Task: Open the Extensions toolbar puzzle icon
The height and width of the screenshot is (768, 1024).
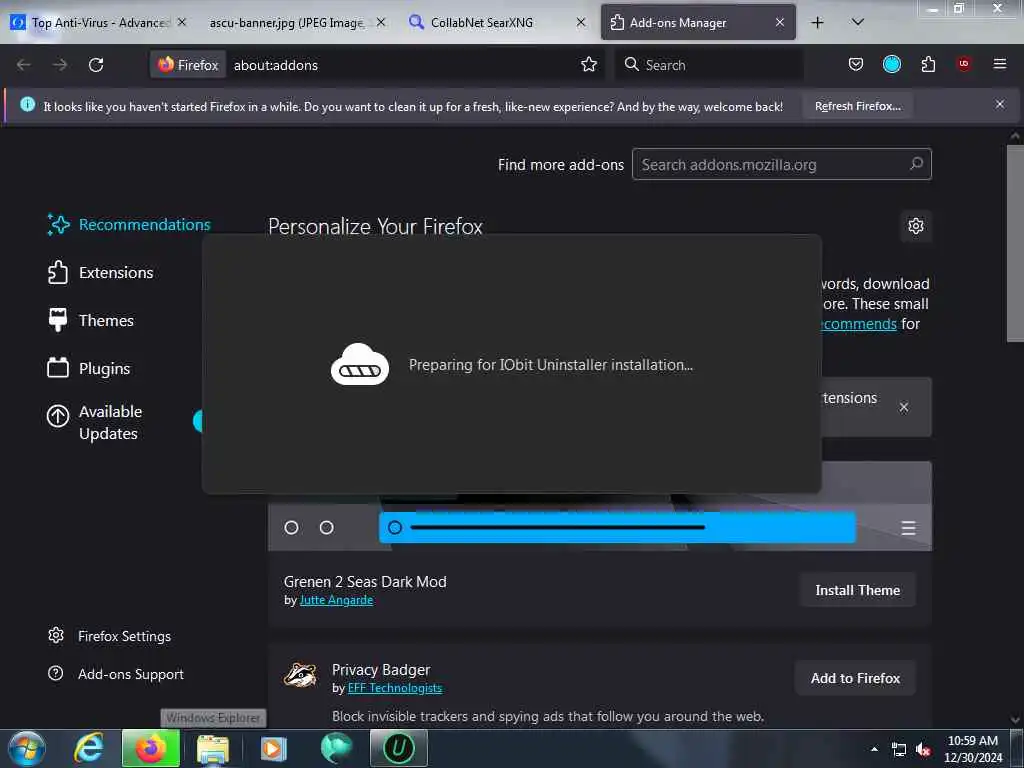Action: pos(928,64)
